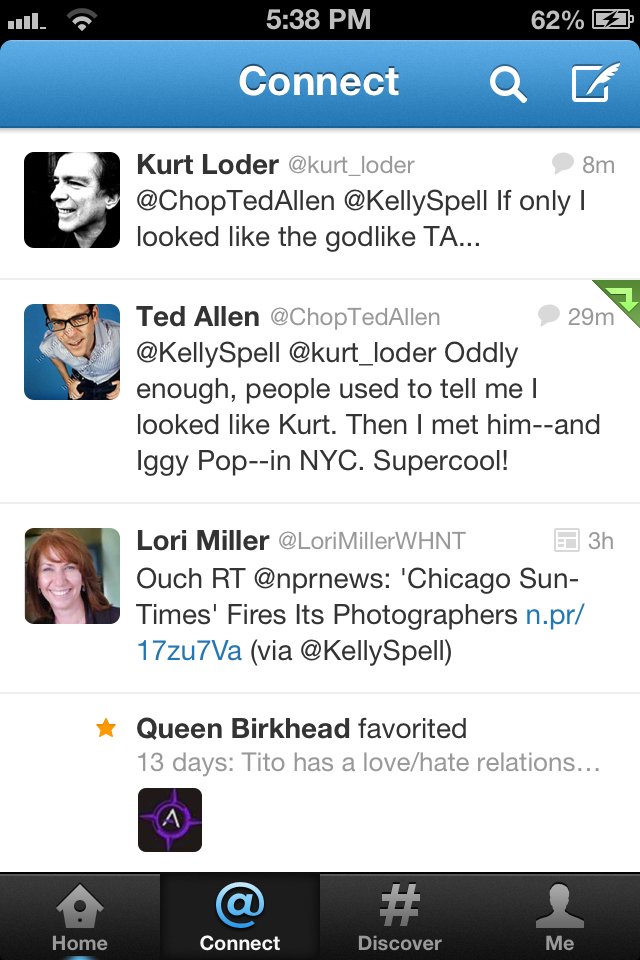Viewport: 640px width, 960px height.
Task: Open Kurt Loder's profile name
Action: tap(207, 164)
